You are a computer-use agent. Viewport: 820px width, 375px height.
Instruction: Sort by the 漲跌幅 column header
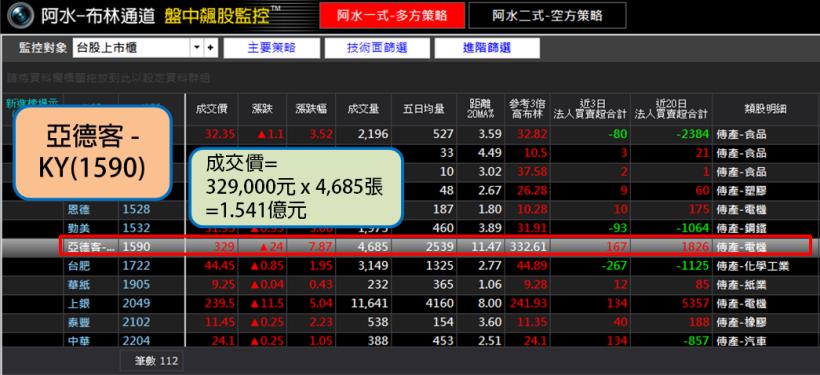pos(311,109)
